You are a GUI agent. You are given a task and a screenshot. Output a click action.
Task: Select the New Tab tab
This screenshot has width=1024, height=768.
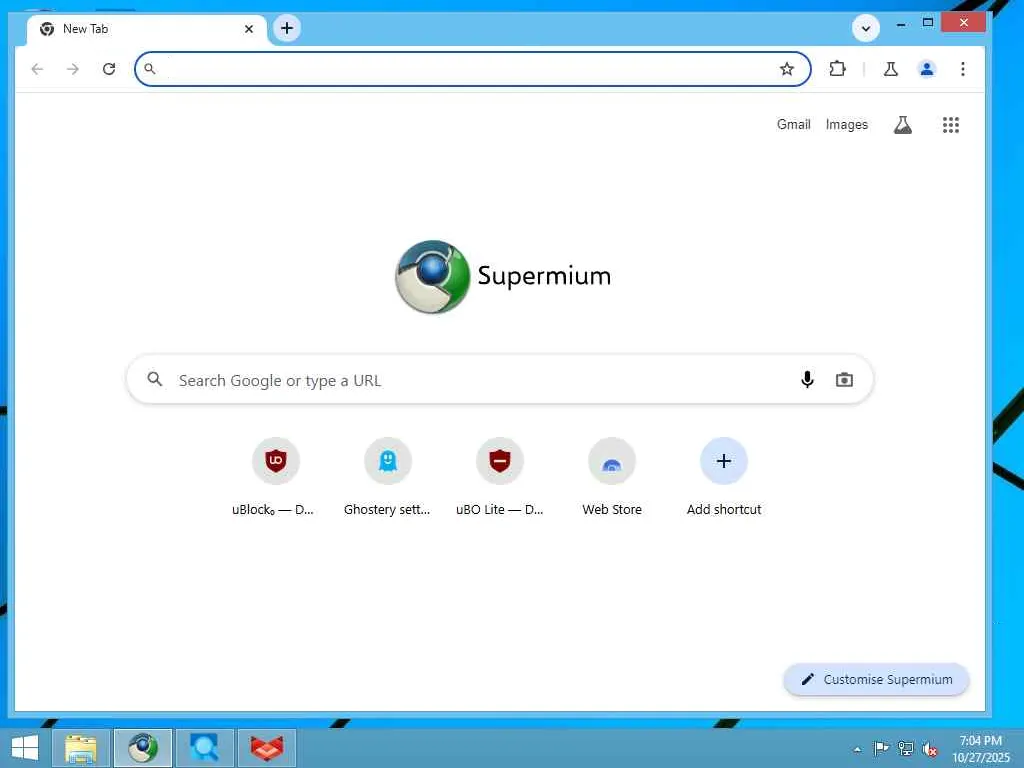[x=146, y=29]
